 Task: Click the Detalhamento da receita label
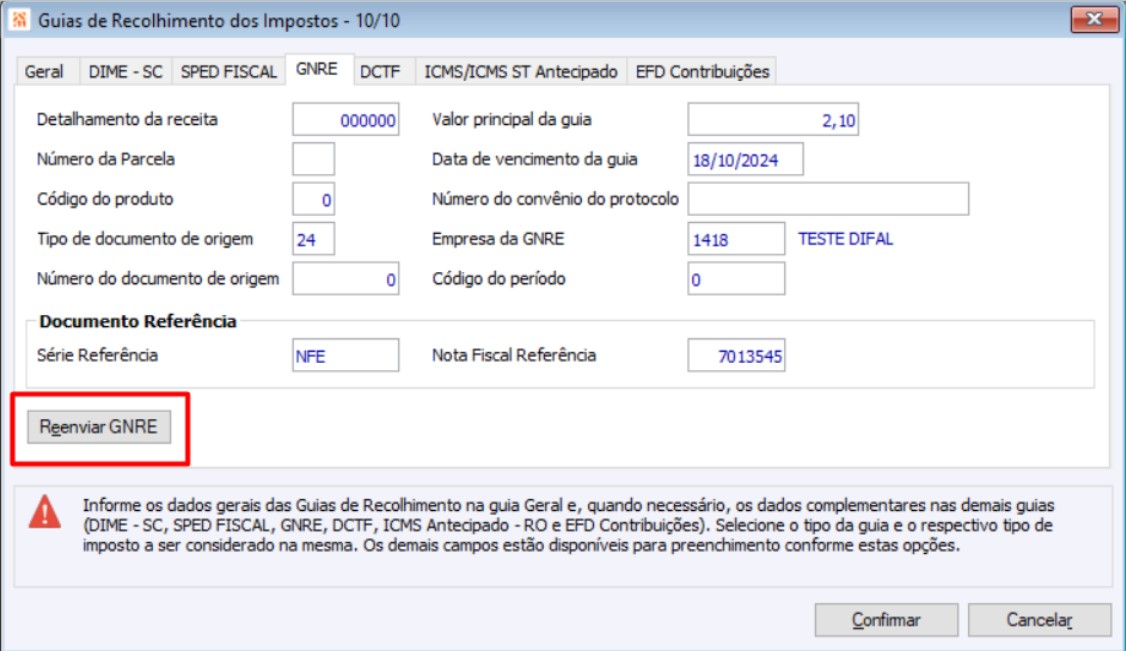pyautogui.click(x=127, y=119)
